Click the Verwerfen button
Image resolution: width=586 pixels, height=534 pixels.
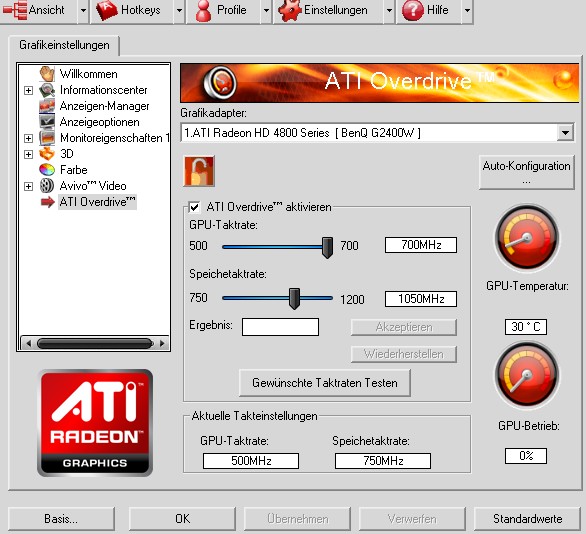(x=412, y=519)
